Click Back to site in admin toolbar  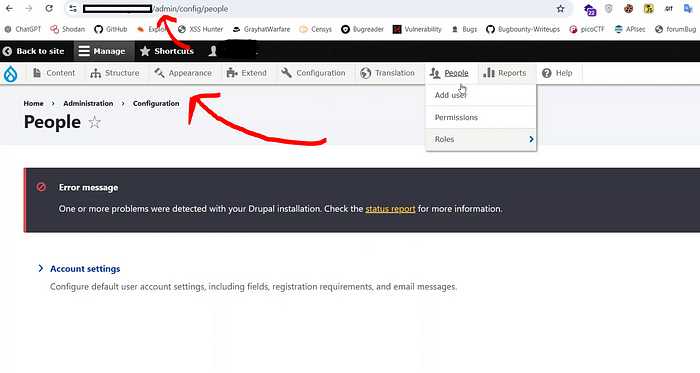(33, 51)
